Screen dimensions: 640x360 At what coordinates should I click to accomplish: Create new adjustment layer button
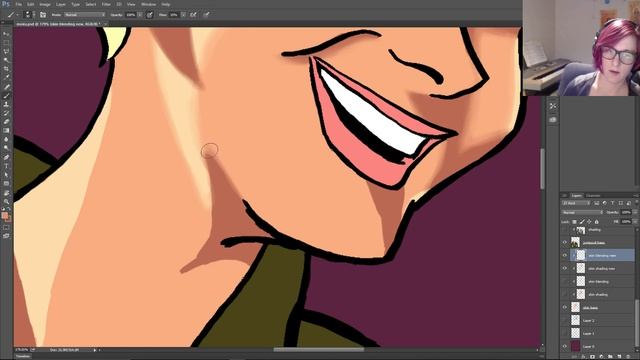pos(601,357)
